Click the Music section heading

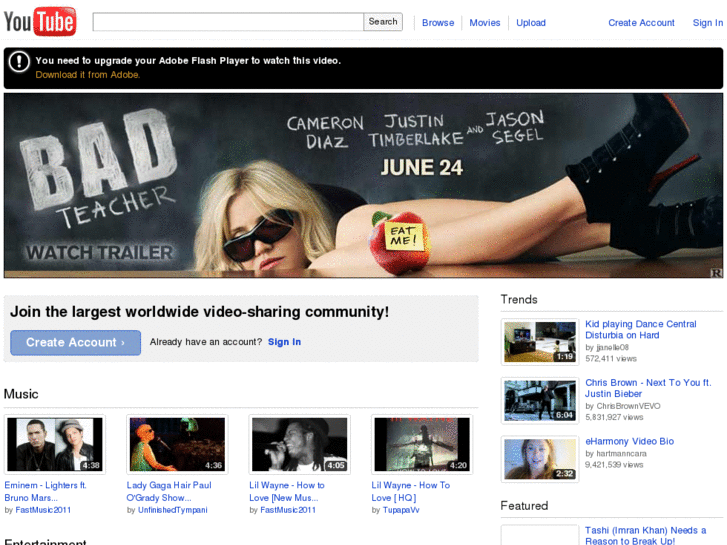coord(21,394)
